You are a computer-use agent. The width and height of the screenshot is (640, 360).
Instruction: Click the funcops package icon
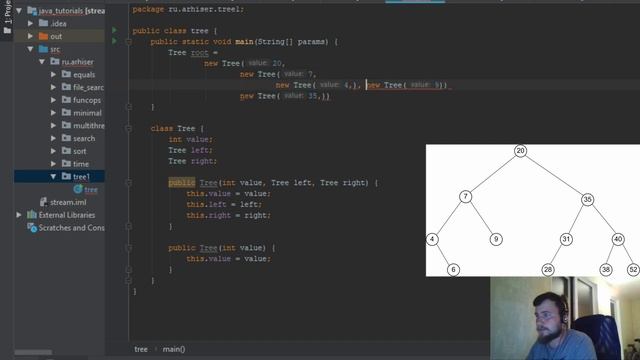66,100
